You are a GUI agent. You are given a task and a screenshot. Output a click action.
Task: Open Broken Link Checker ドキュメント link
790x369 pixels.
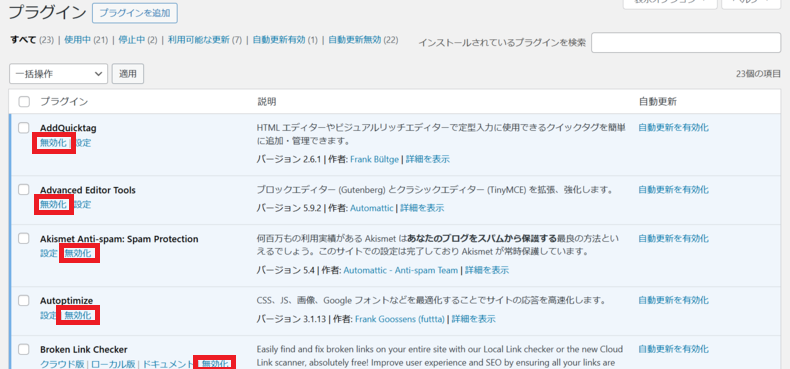[168, 364]
